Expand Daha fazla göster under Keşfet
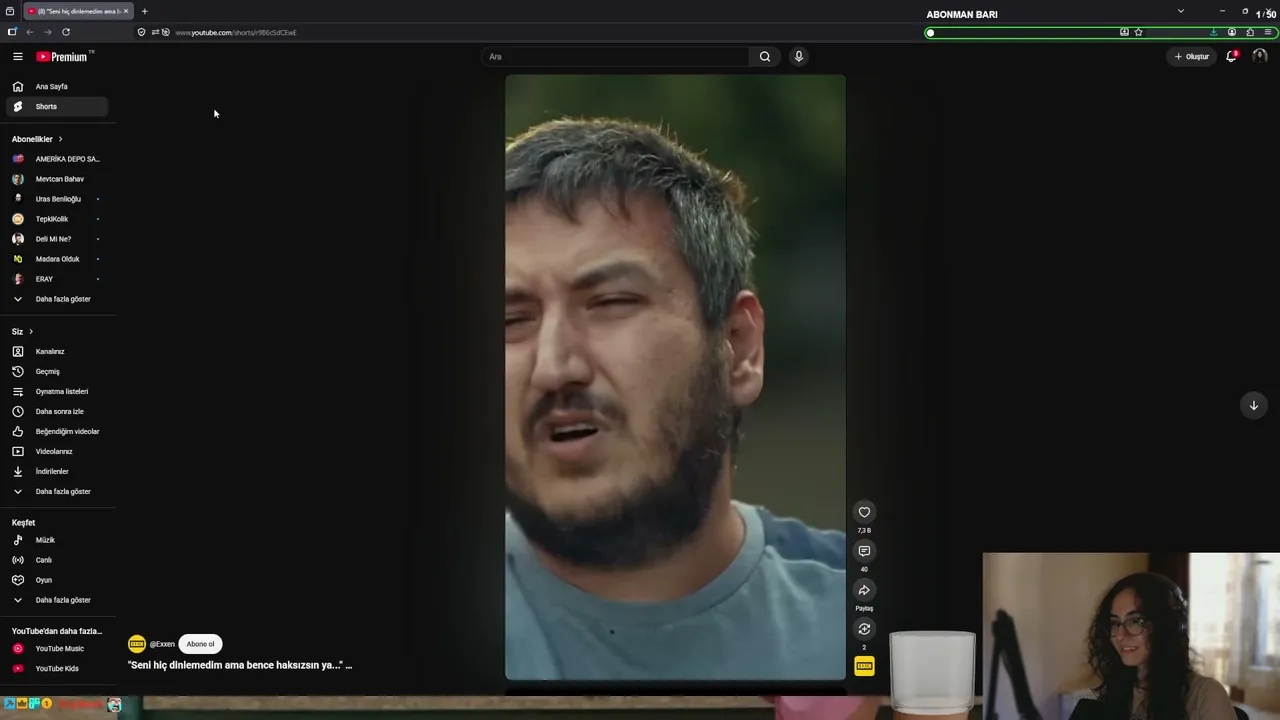This screenshot has width=1280, height=720. (x=56, y=600)
